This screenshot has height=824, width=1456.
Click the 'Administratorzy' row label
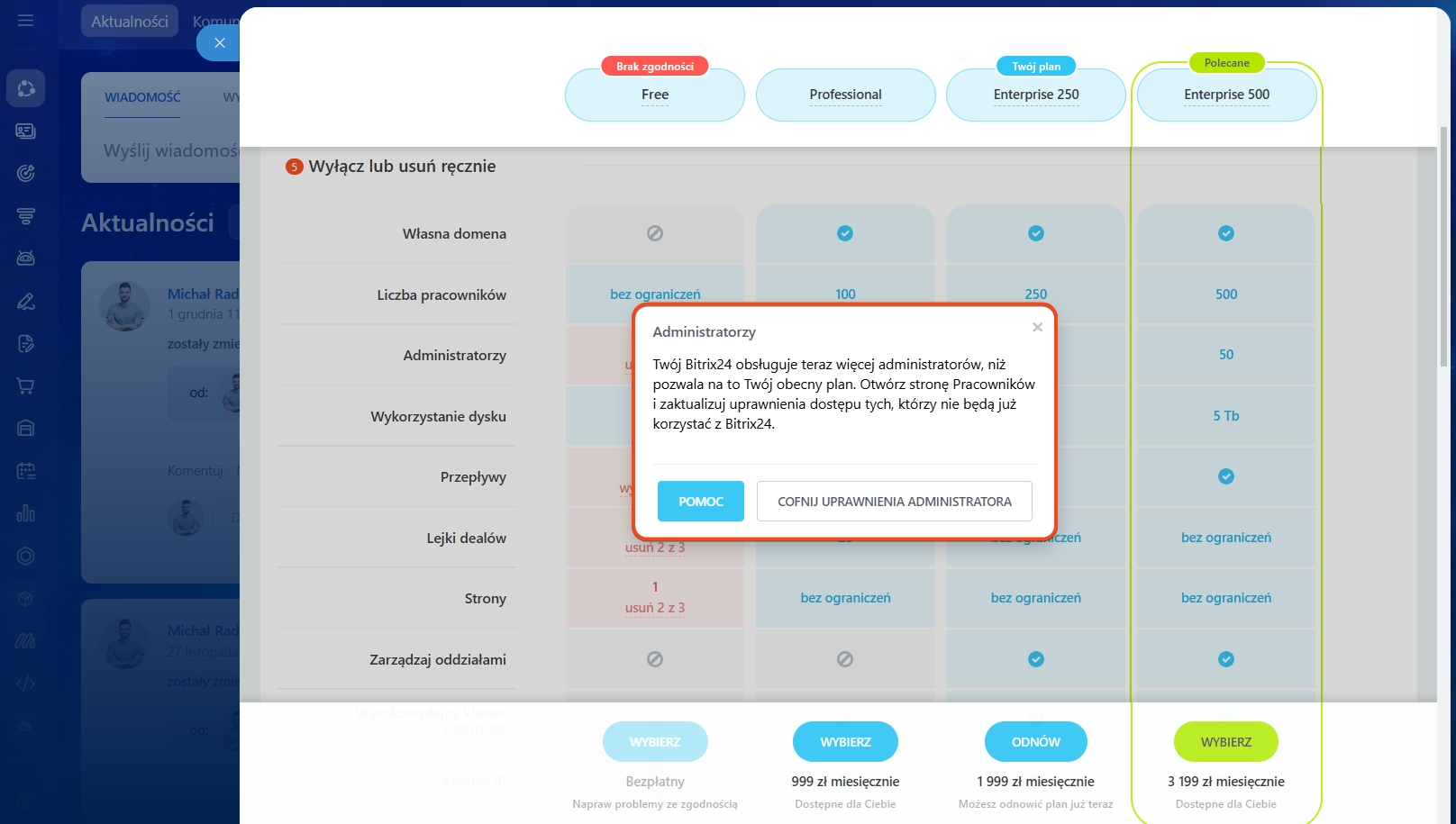tap(455, 356)
